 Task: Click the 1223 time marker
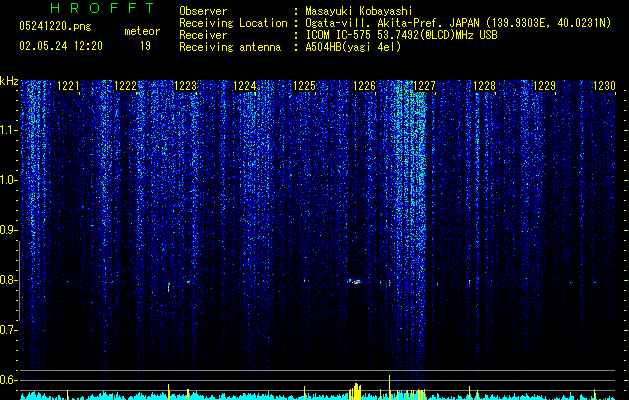pos(186,86)
